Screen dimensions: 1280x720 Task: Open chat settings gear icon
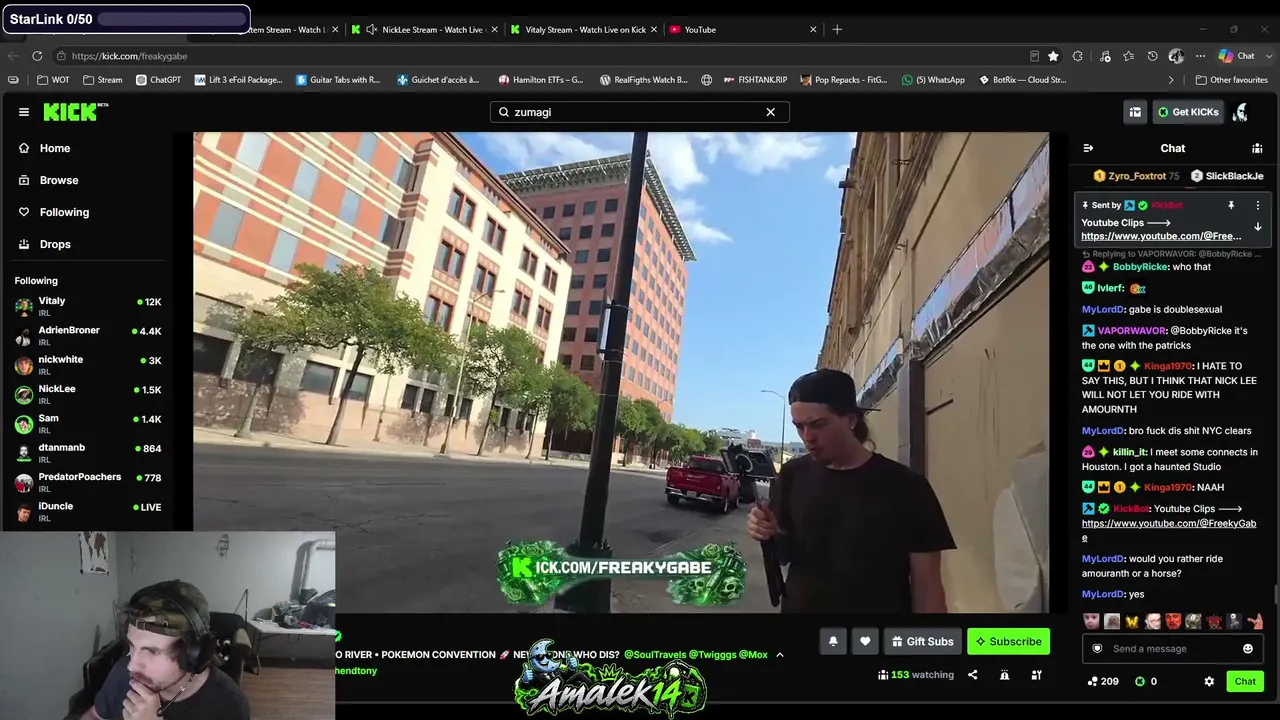(1209, 681)
